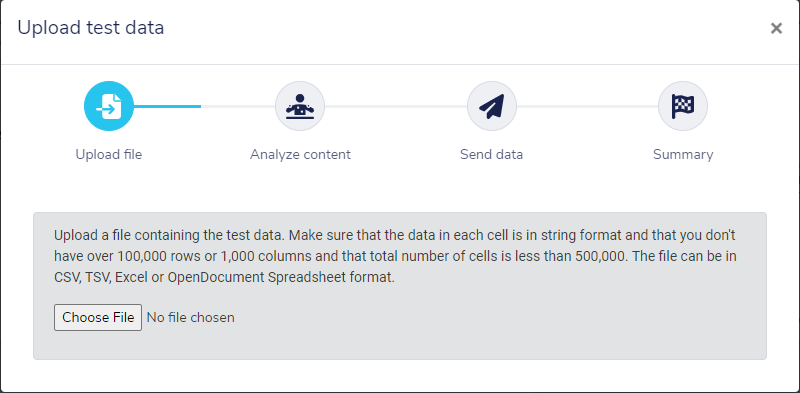Click the blue Upload file step icon

point(109,106)
